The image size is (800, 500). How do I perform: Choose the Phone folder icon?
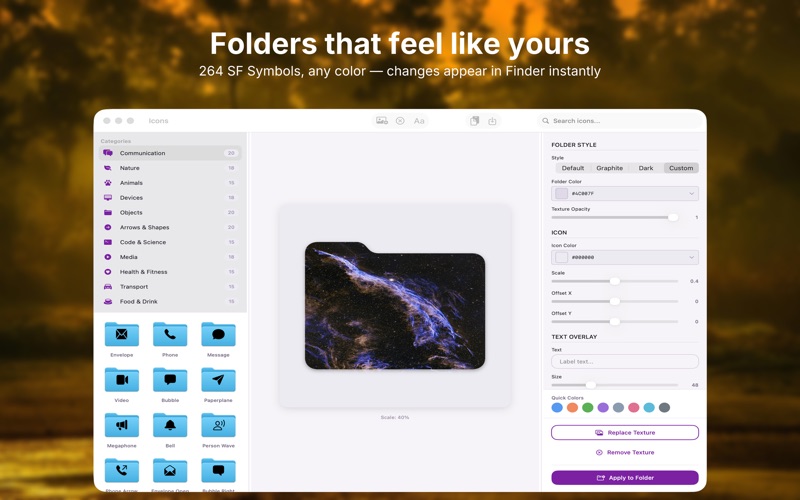tap(170, 334)
